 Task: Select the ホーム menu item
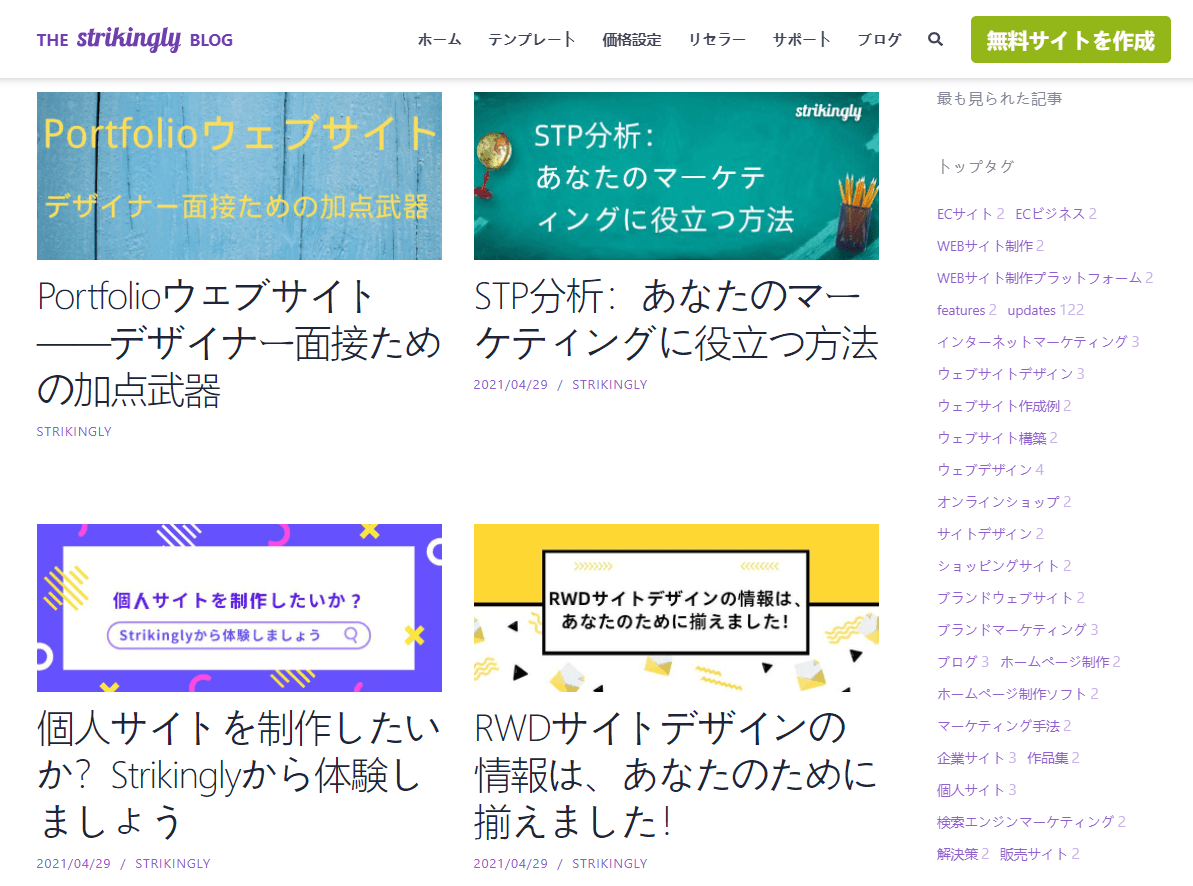pyautogui.click(x=439, y=39)
